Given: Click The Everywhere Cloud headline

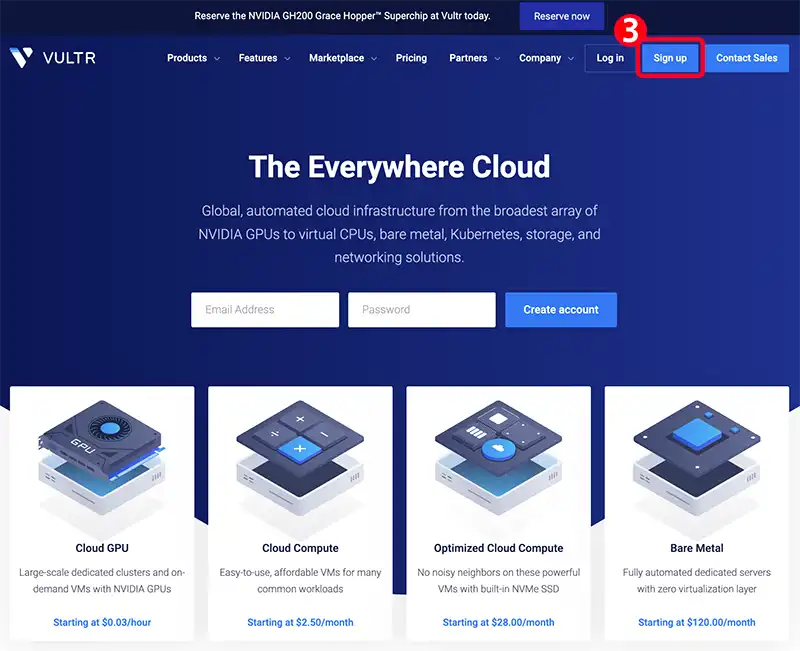Looking at the screenshot, I should pos(399,167).
